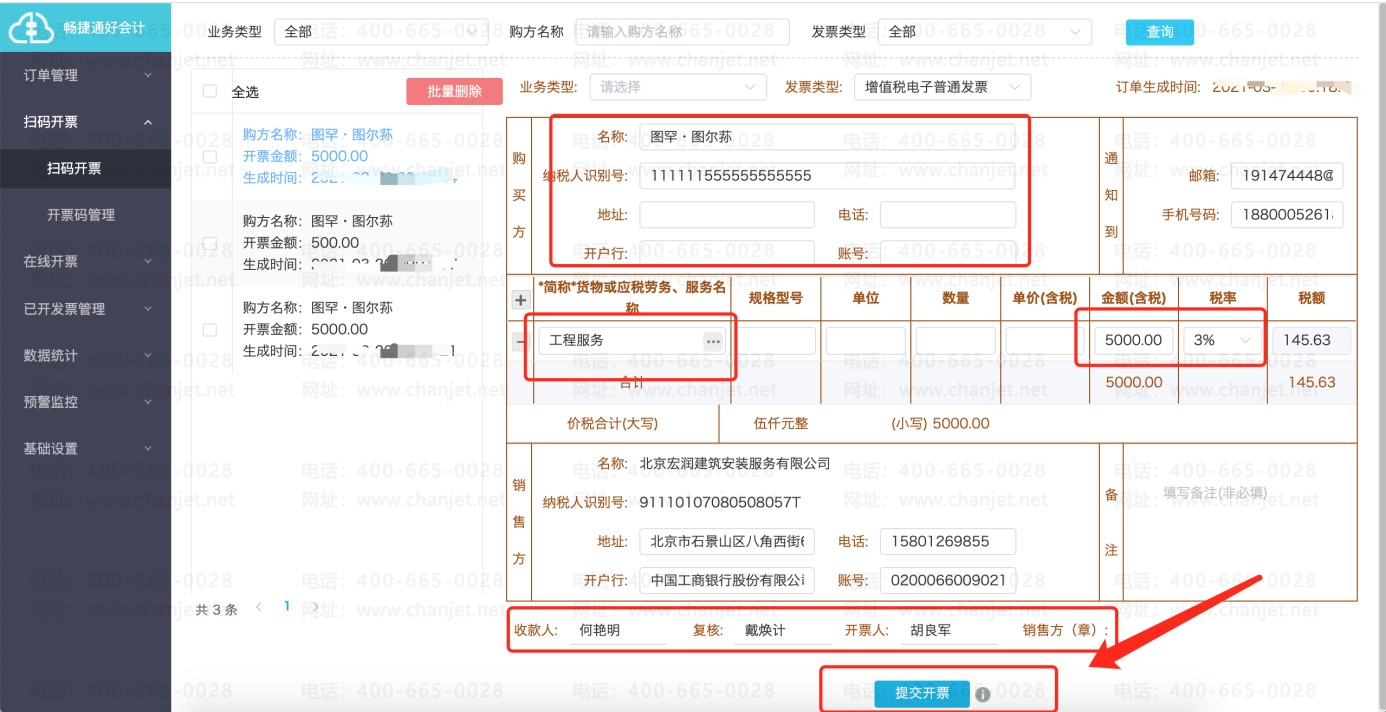The image size is (1386, 712).
Task: Go to previous page with left arrow
Action: [260, 607]
